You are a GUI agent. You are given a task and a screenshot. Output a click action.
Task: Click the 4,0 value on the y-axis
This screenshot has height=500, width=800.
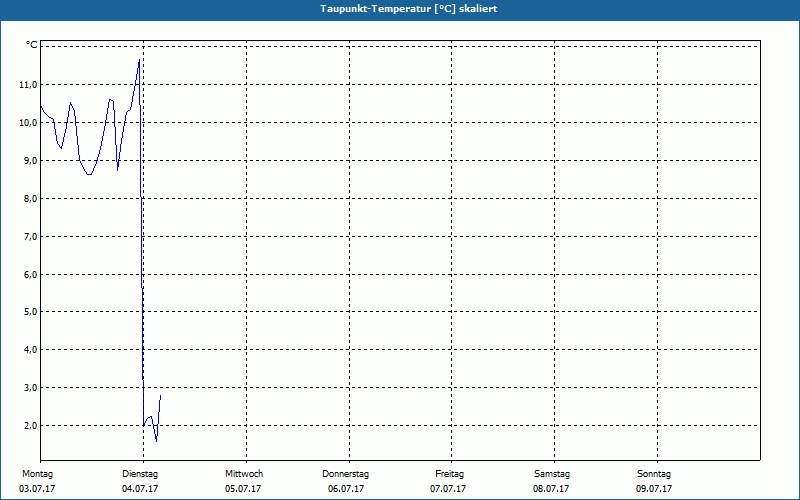[x=31, y=349]
